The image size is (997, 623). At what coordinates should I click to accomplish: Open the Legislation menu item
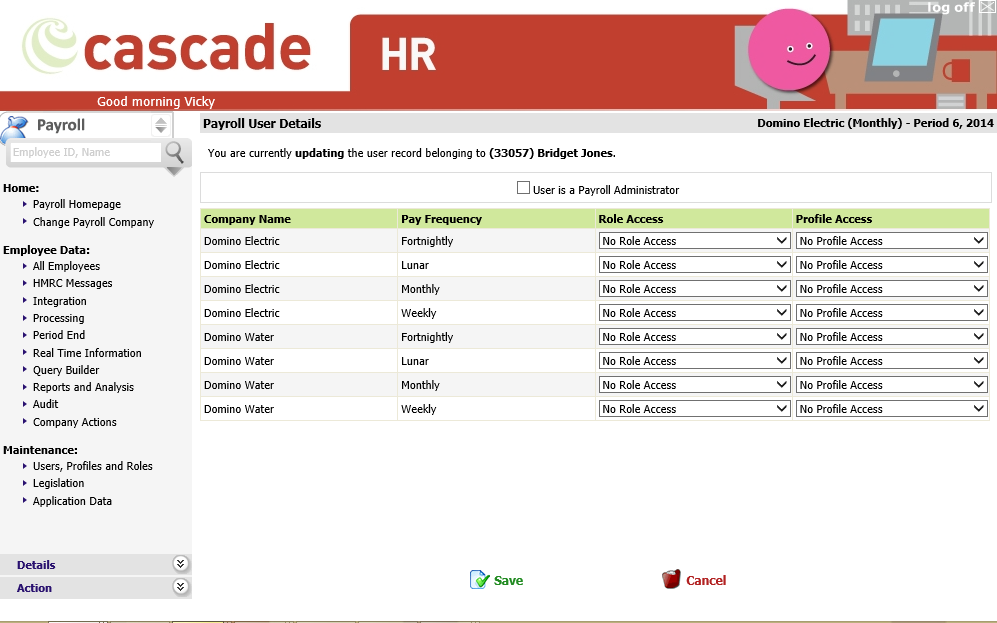[58, 483]
